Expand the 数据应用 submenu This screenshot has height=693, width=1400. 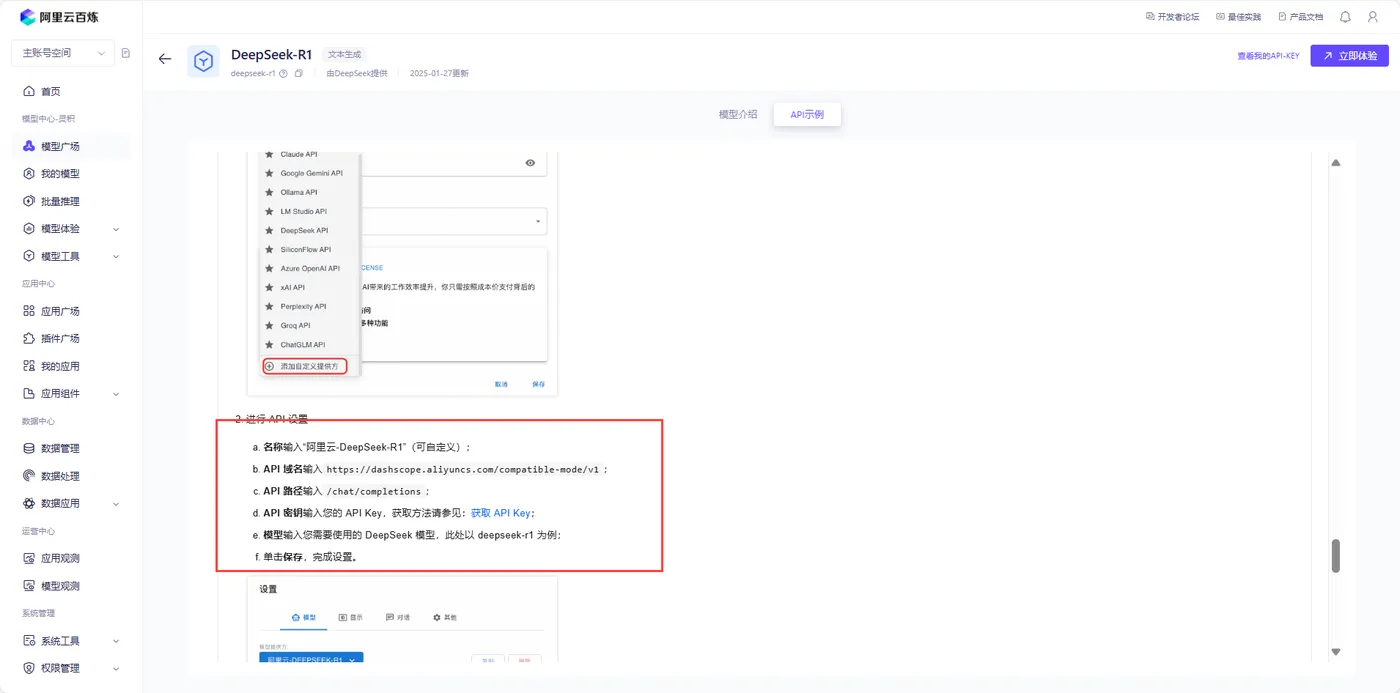point(116,504)
